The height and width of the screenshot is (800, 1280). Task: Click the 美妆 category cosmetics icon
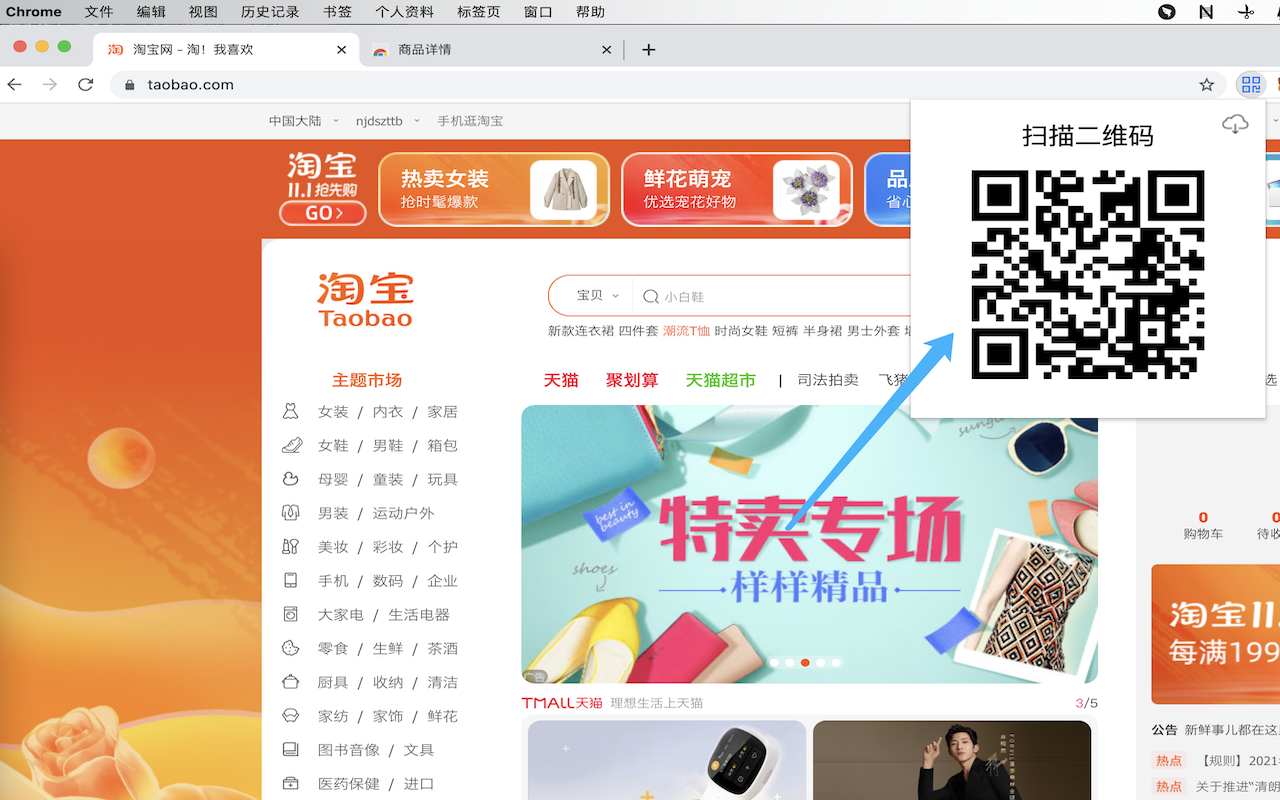(291, 547)
